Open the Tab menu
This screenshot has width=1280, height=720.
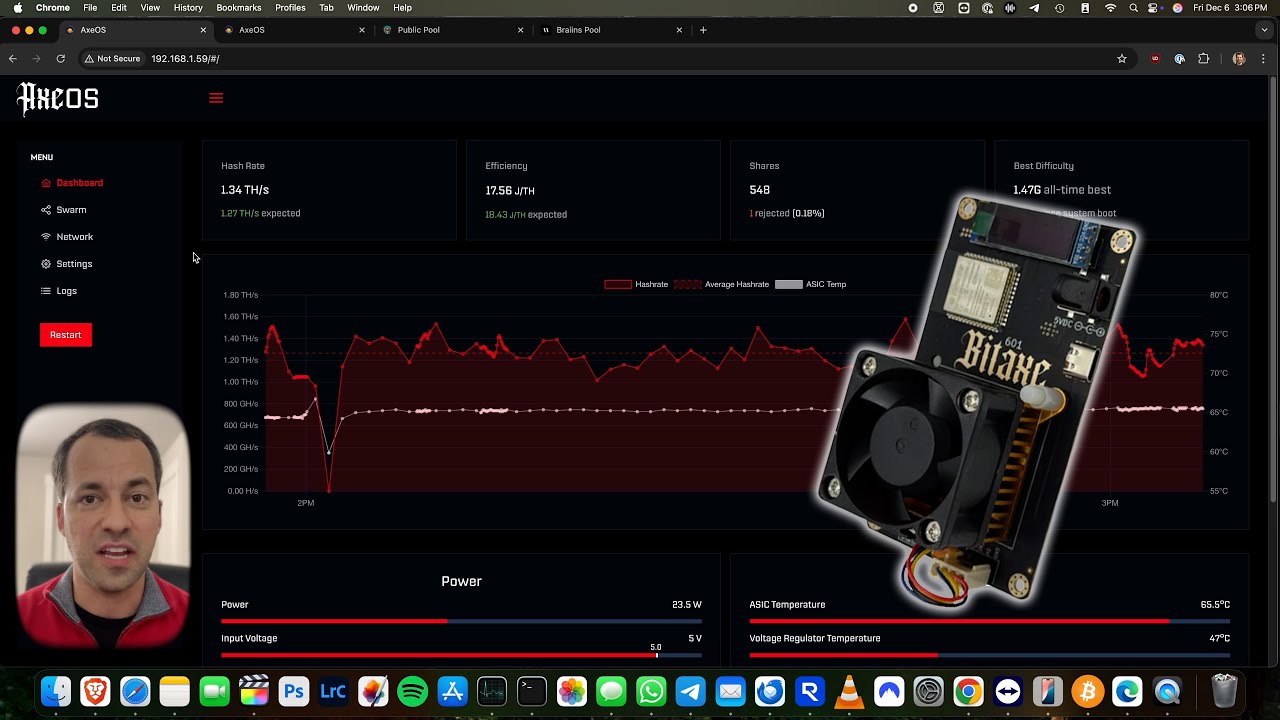pos(326,8)
